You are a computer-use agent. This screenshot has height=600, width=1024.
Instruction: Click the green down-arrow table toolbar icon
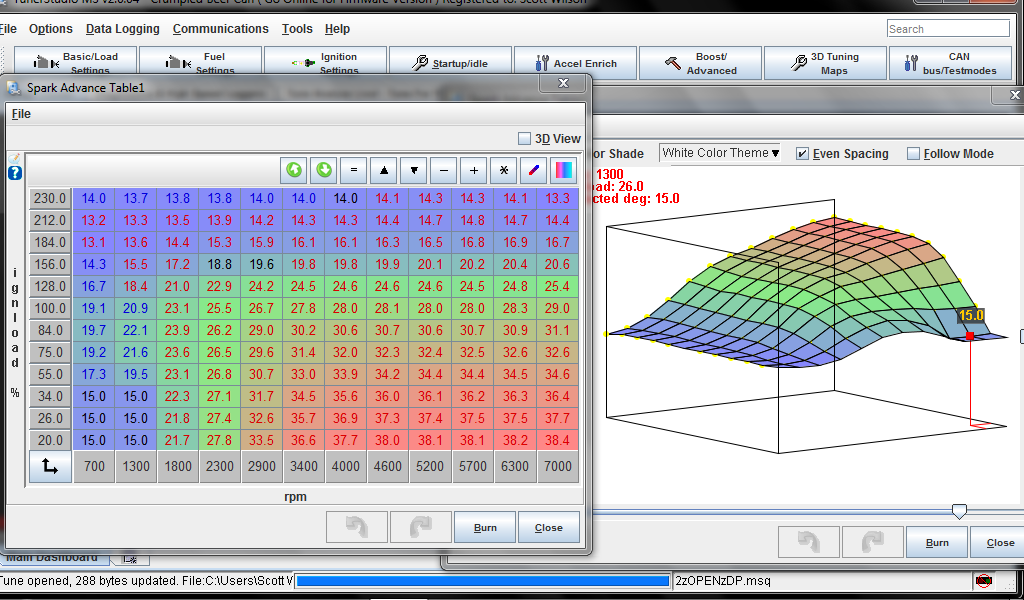pos(324,169)
